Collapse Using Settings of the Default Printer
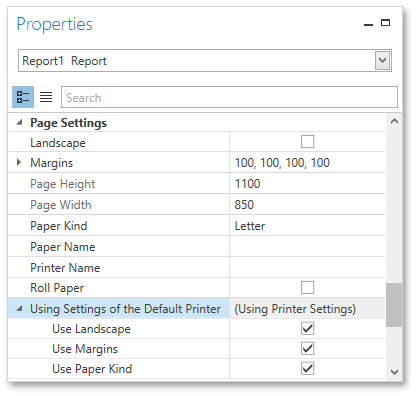Screen dimensions: 416x396 pos(19,308)
